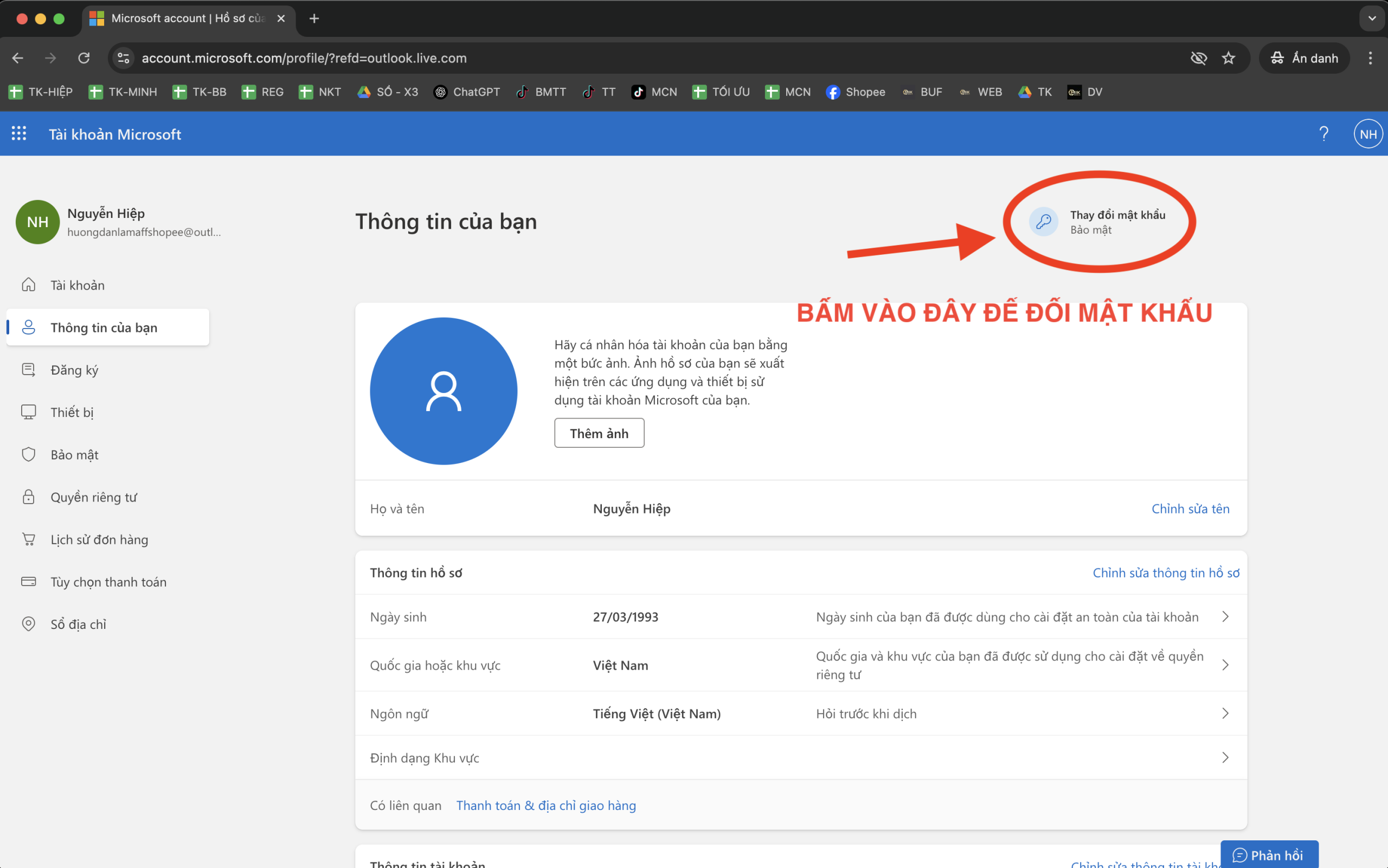
Task: Expand Định dạng Khu vực row chevron
Action: coord(1225,758)
